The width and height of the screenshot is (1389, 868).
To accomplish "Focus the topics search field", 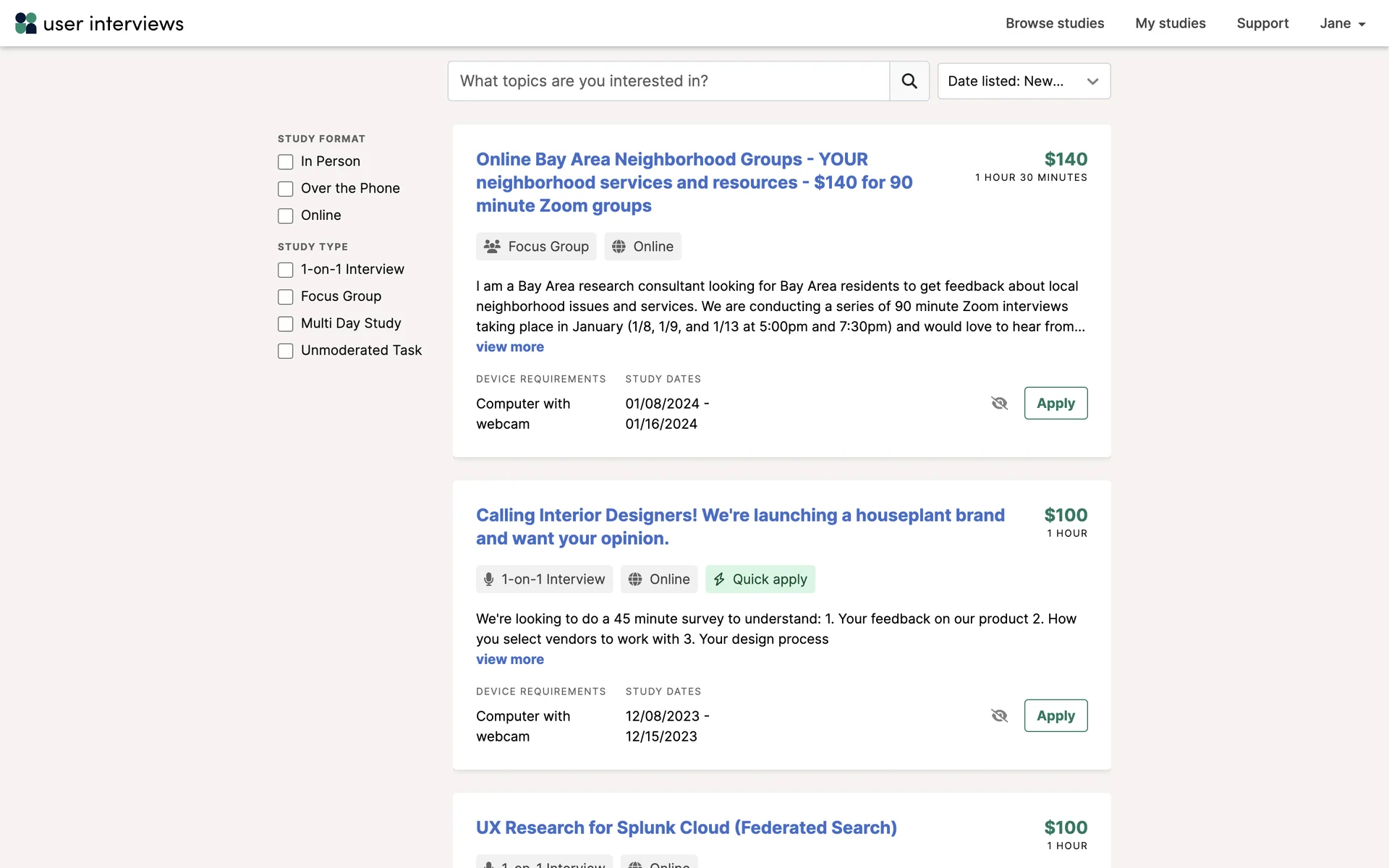I will pos(668,81).
